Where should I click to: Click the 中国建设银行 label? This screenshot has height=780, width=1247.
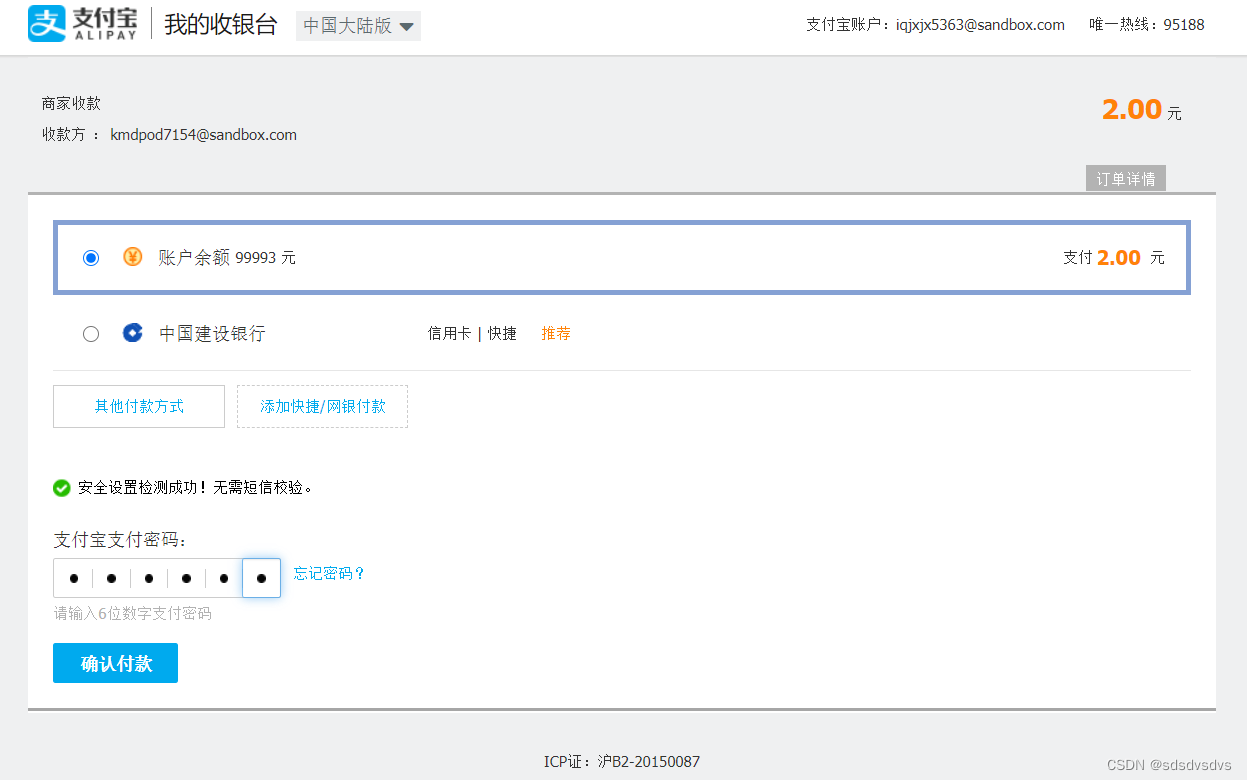213,334
